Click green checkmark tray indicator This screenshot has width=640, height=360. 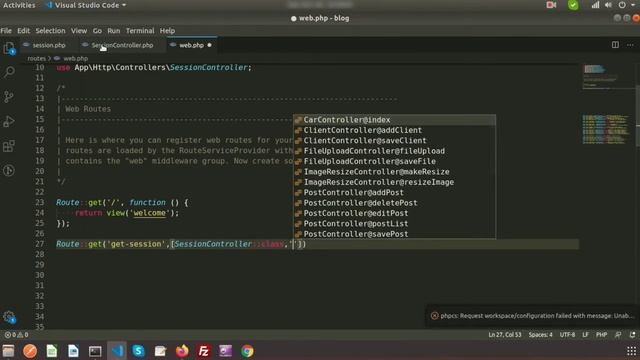click(573, 5)
